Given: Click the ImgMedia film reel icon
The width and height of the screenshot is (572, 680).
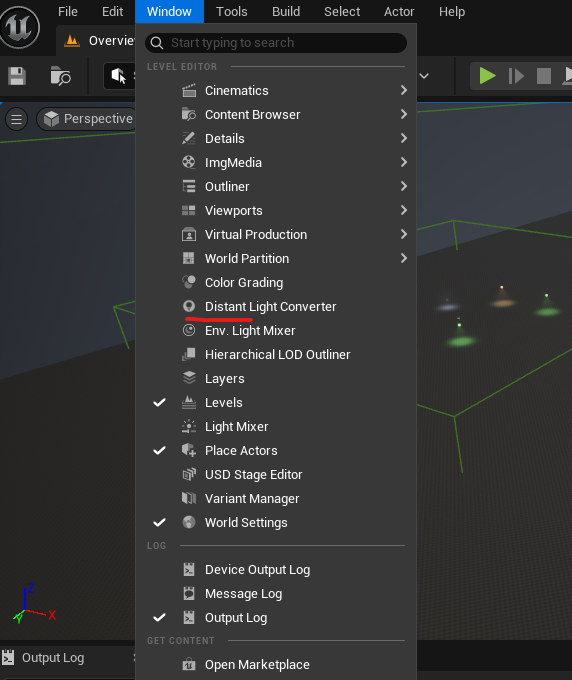Looking at the screenshot, I should (189, 163).
